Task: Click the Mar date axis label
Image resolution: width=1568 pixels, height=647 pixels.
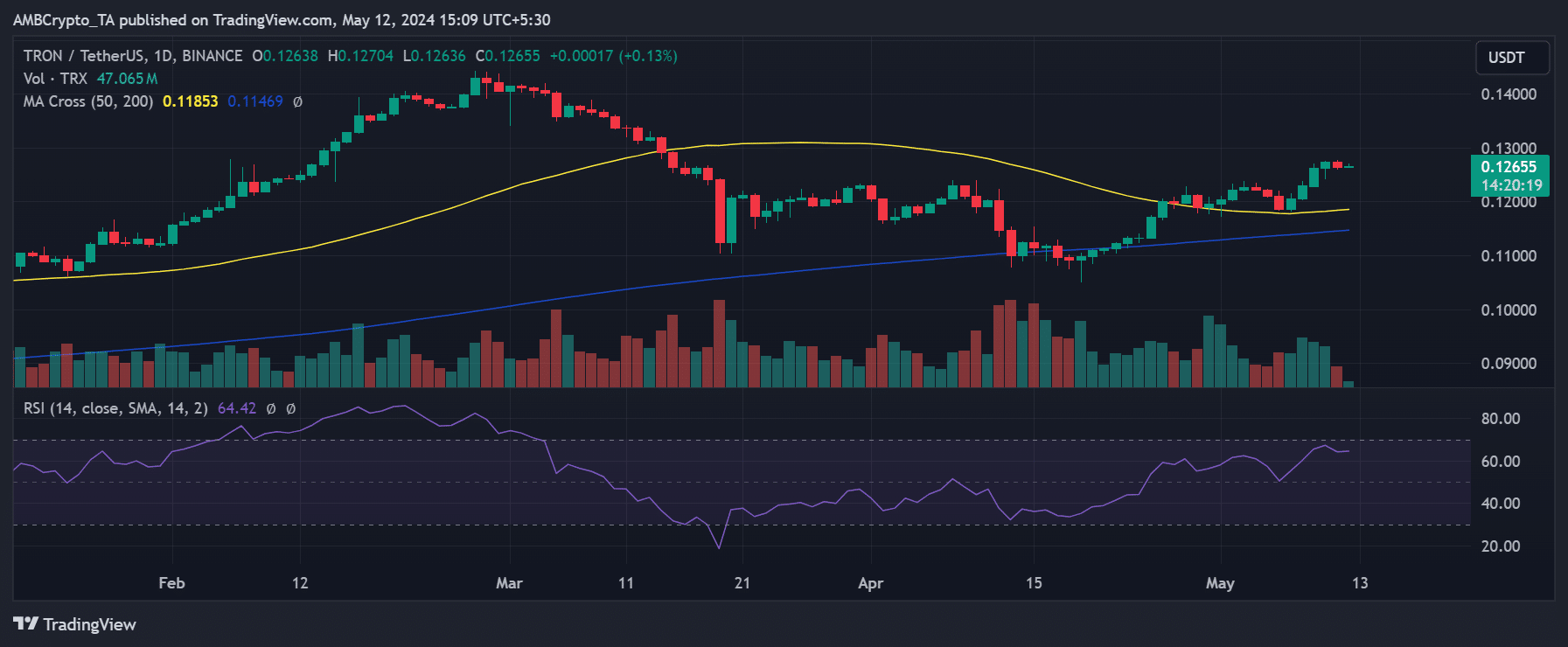Action: coord(509,583)
